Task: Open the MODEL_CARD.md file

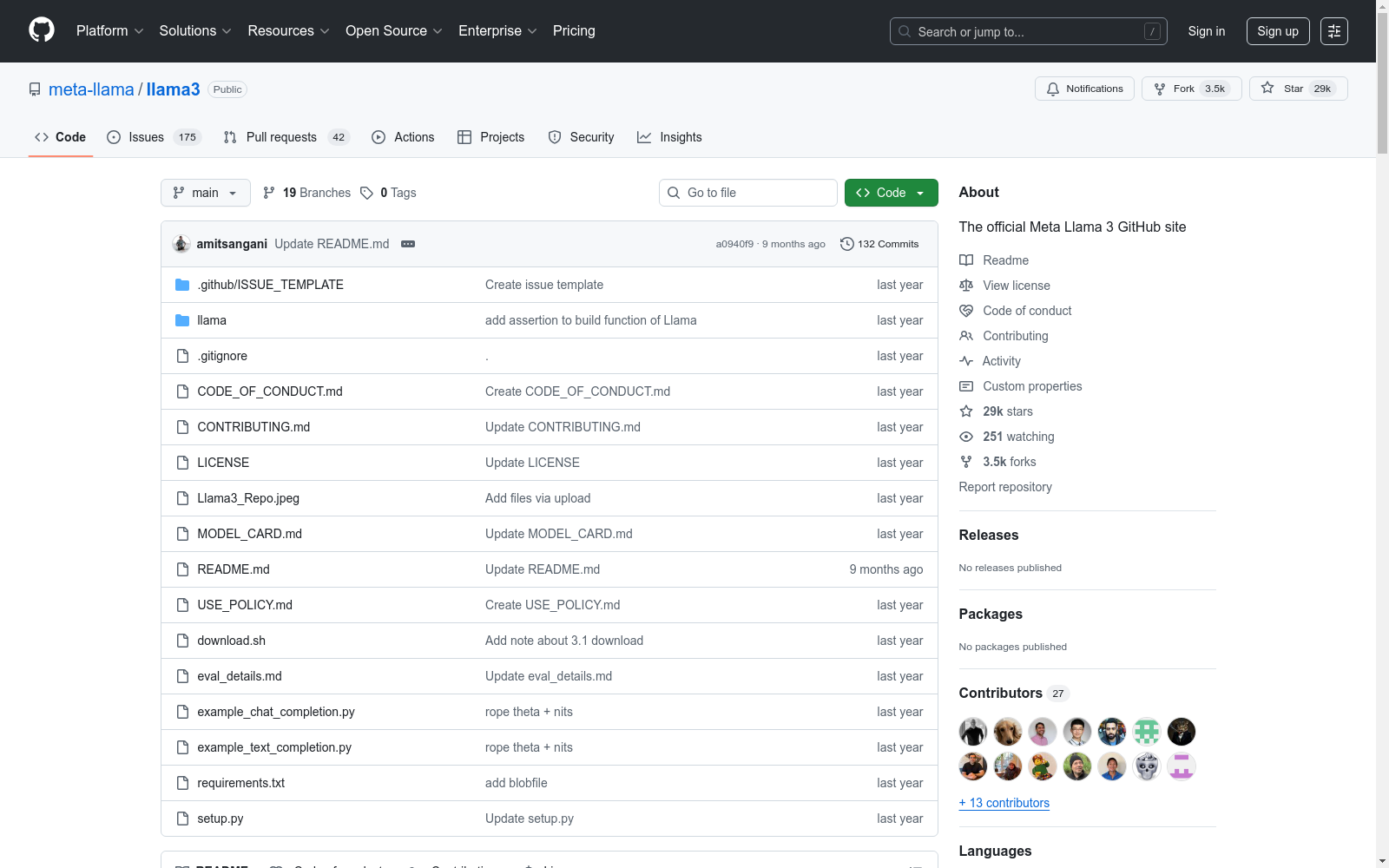Action: click(x=250, y=534)
